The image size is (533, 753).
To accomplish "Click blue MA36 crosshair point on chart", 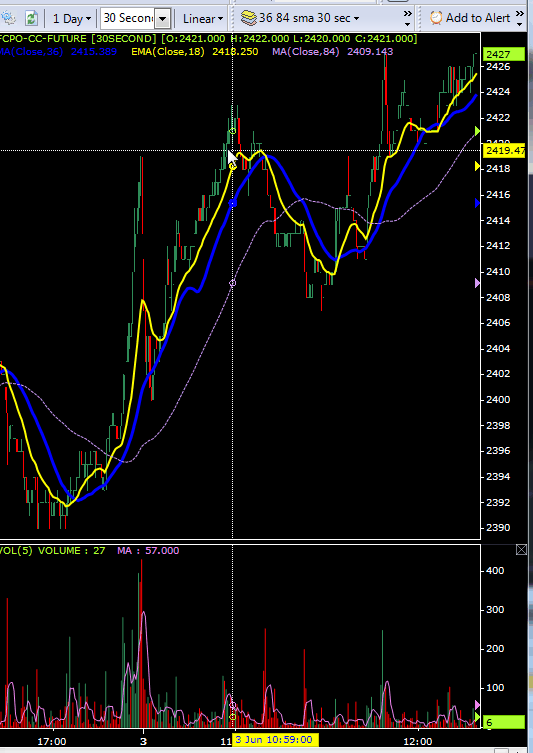I will 233,204.
